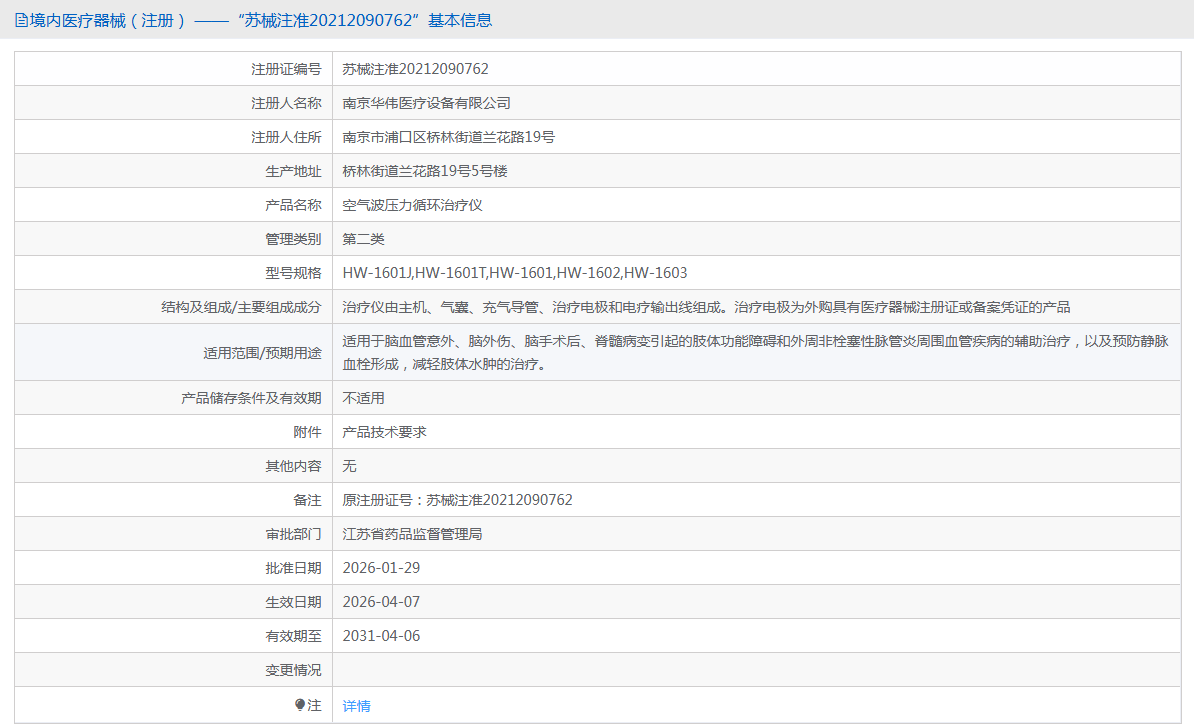
Task: Click model specification HW-1601J,HW-1601T list
Action: coord(515,273)
